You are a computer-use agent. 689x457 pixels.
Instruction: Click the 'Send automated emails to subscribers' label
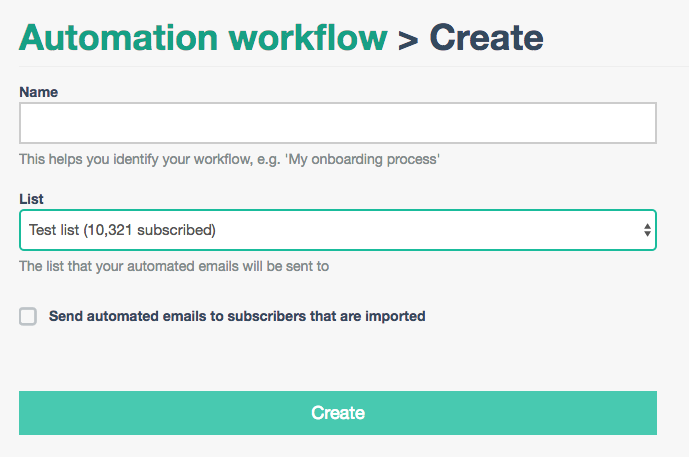pyautogui.click(x=237, y=316)
